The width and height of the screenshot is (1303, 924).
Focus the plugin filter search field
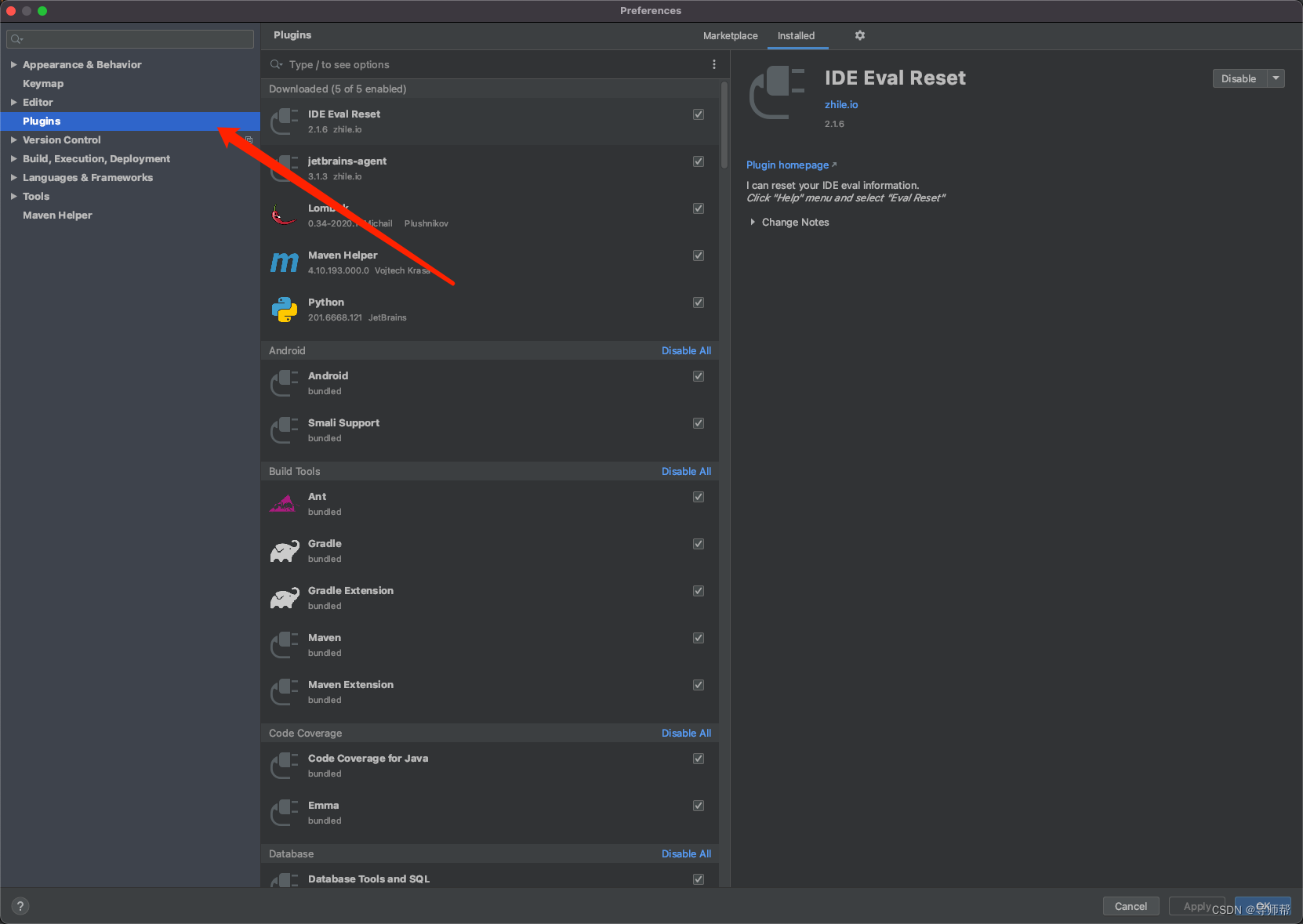coord(490,64)
